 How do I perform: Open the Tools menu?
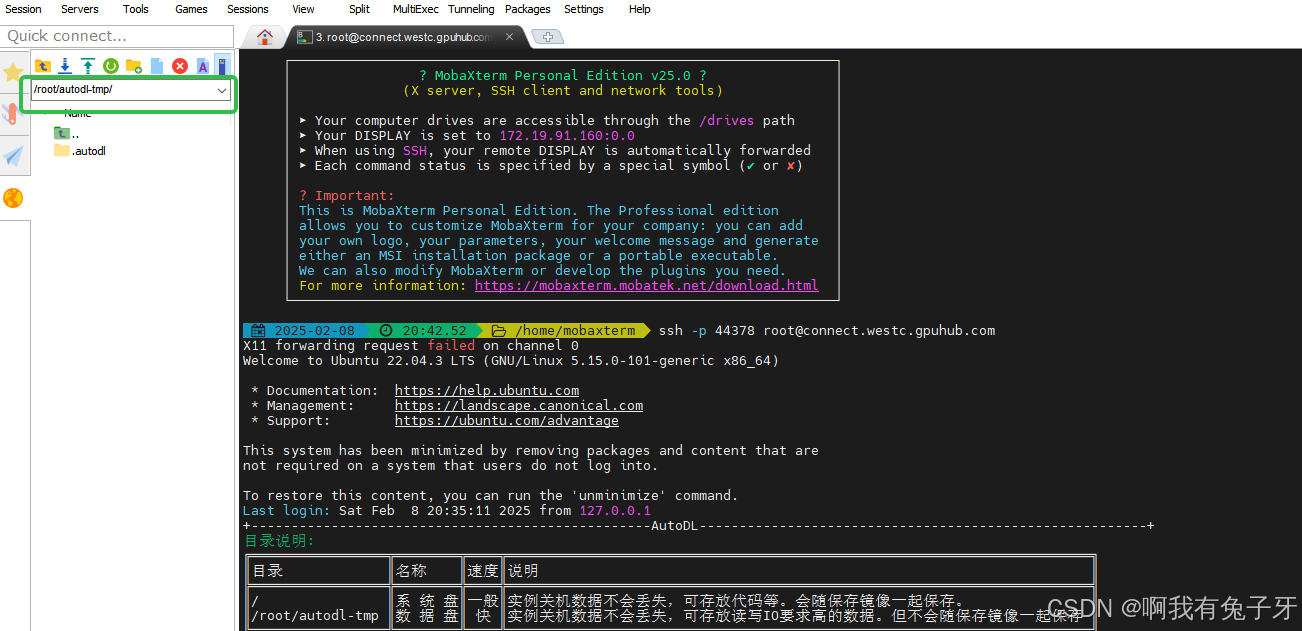point(136,9)
